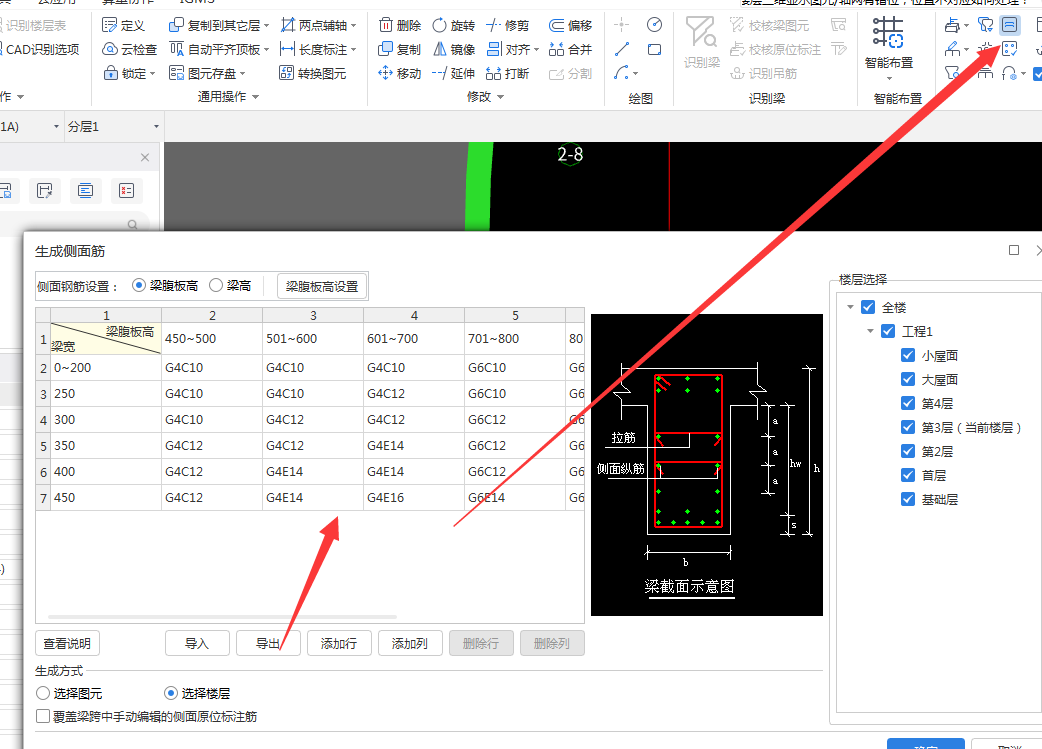Select the 移动 move tool

(x=399, y=73)
